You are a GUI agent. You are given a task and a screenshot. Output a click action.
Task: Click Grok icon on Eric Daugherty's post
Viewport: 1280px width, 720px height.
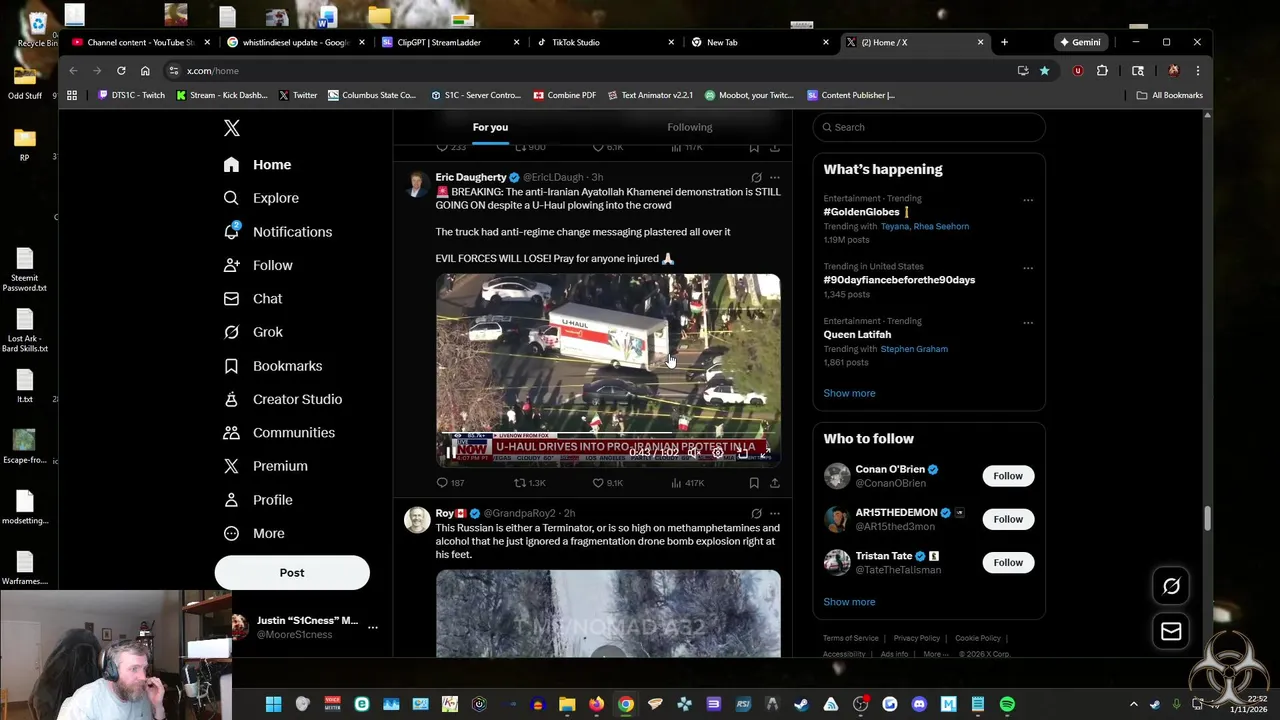(756, 177)
